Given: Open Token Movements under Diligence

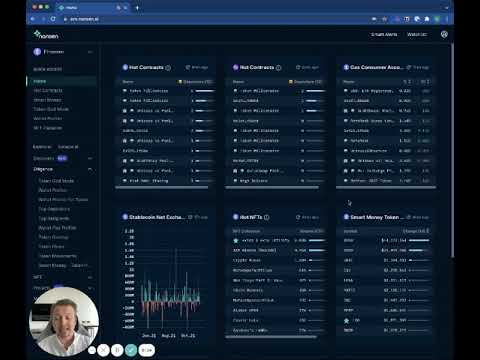Looking at the screenshot, I should coord(57,256).
